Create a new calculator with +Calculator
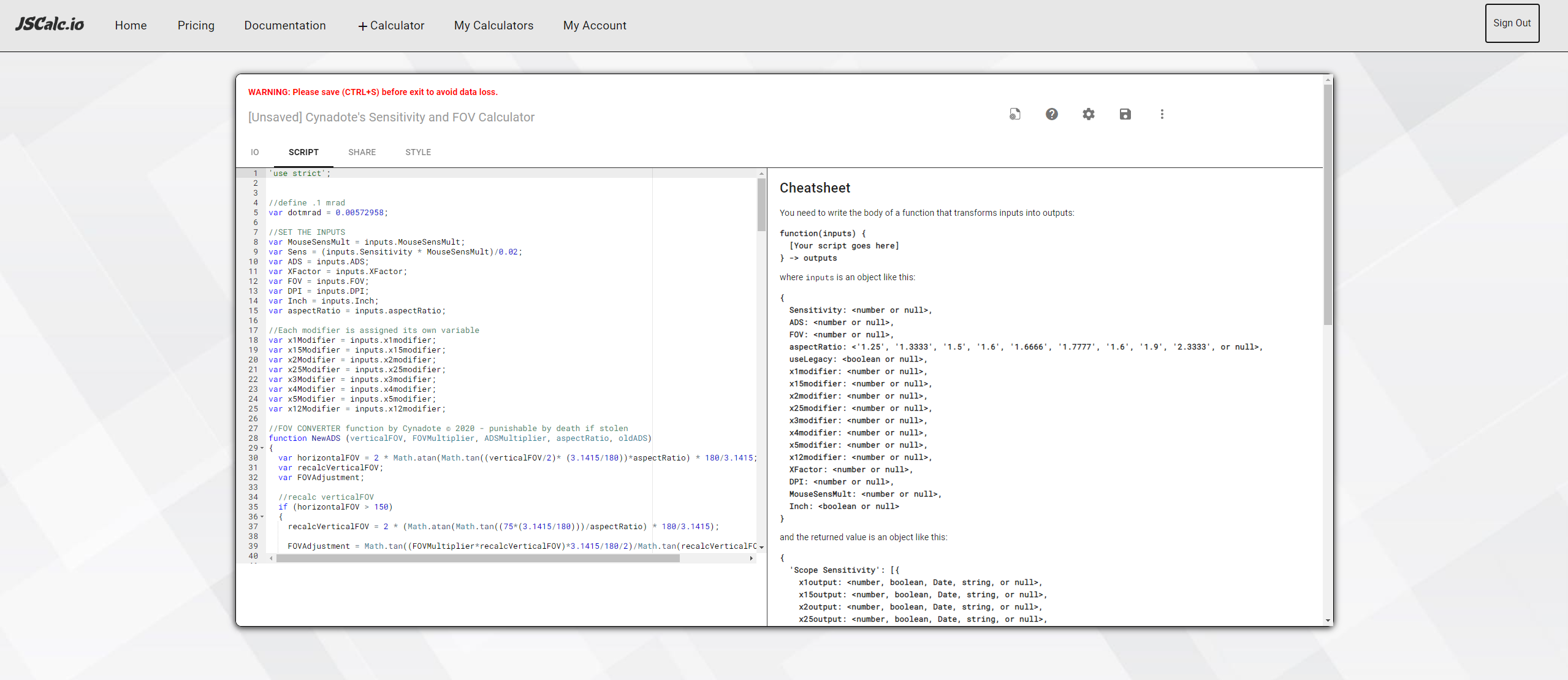The image size is (1568, 680). [x=391, y=25]
